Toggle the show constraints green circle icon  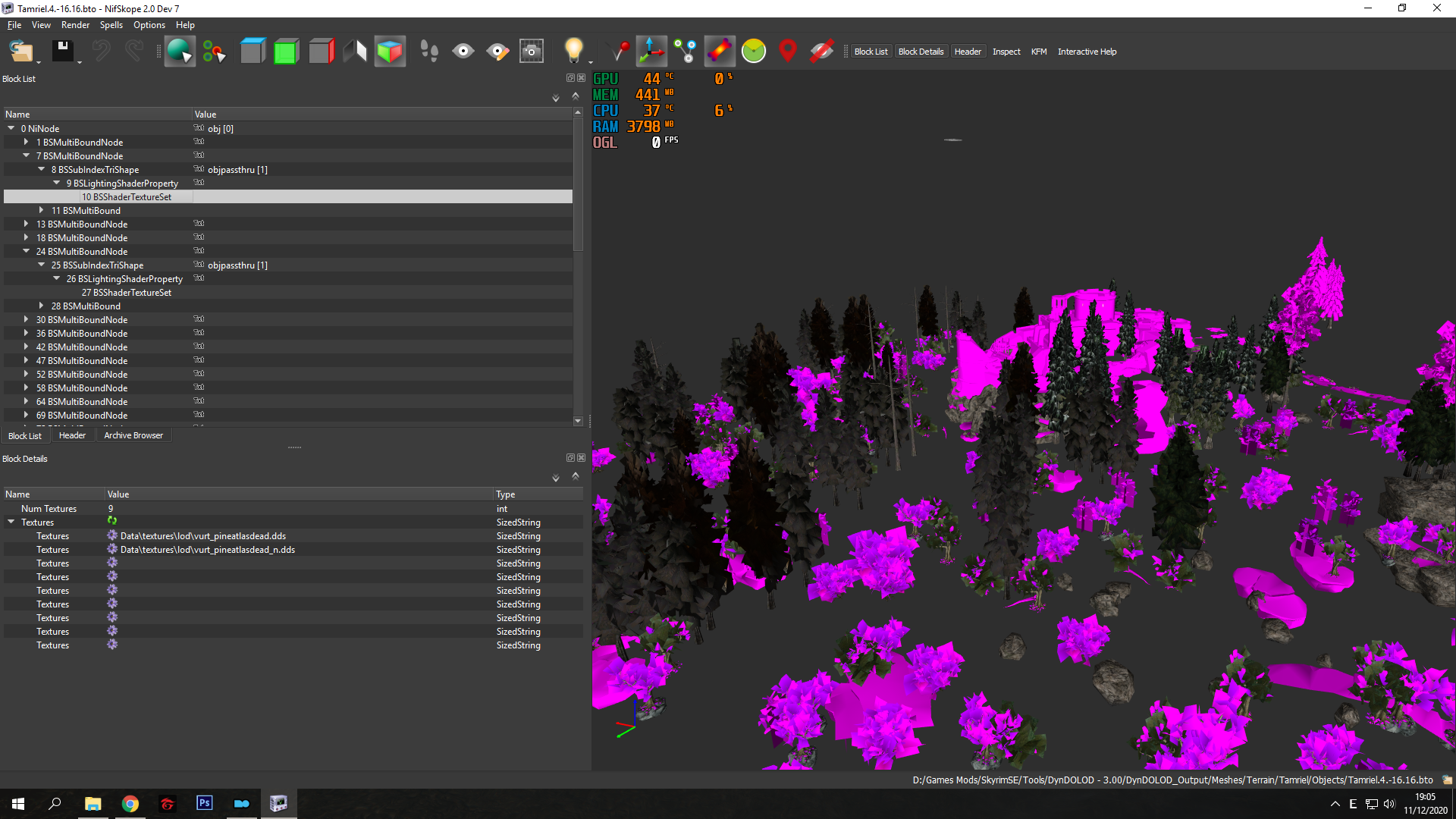pyautogui.click(x=754, y=52)
